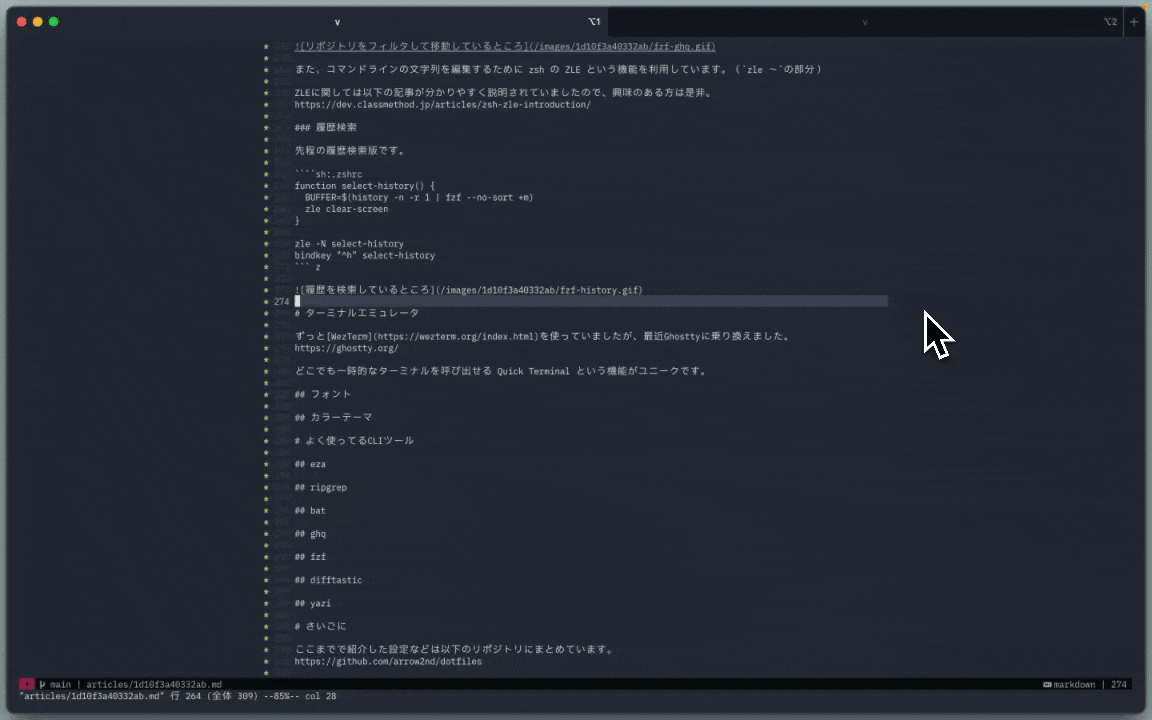Click the '# ターミナルエミュレータ' heading
Image resolution: width=1152 pixels, height=720 pixels.
pyautogui.click(x=356, y=313)
